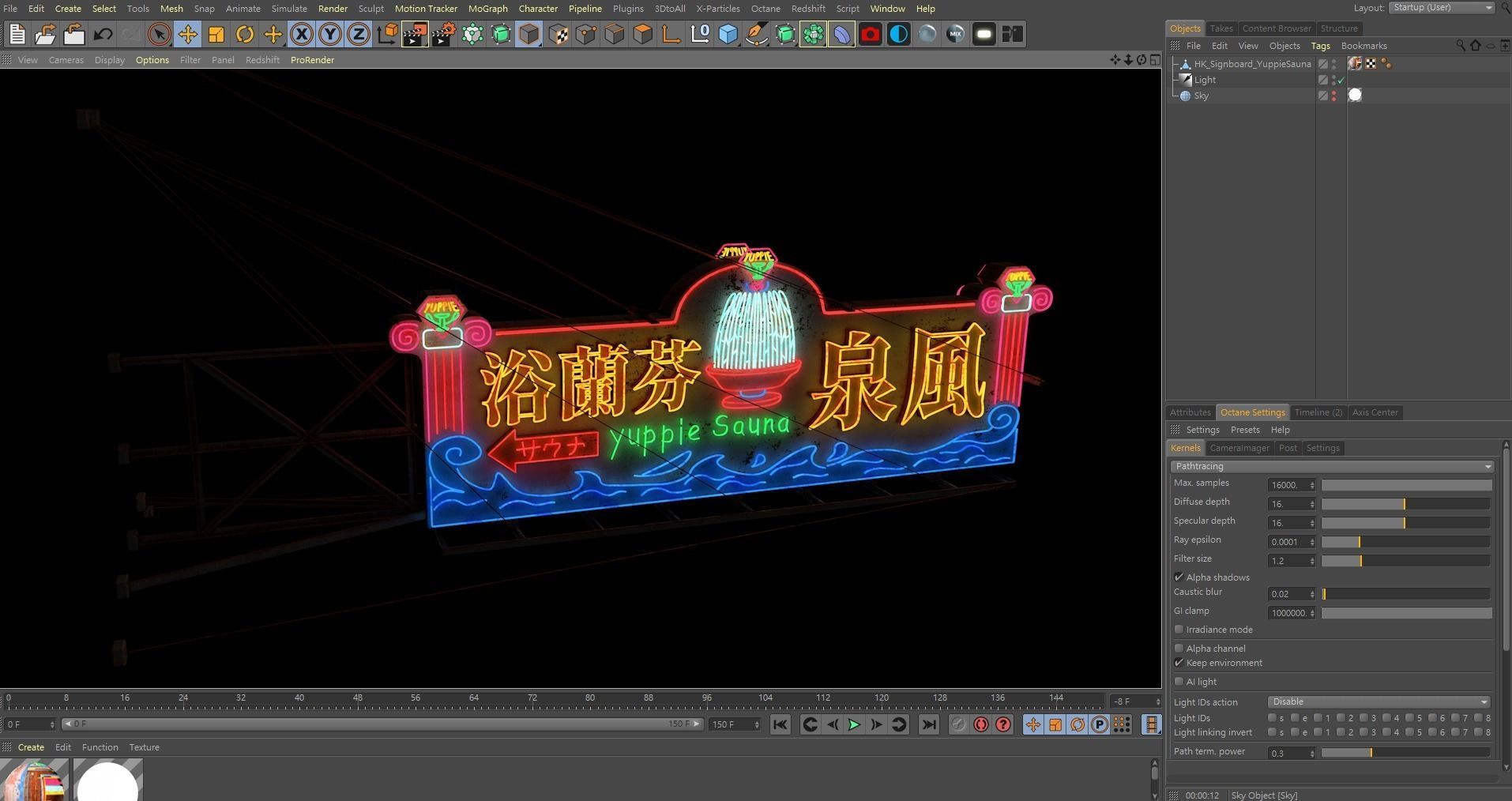This screenshot has height=801, width=1512.
Task: Click the Undo arrow icon
Action: click(102, 34)
